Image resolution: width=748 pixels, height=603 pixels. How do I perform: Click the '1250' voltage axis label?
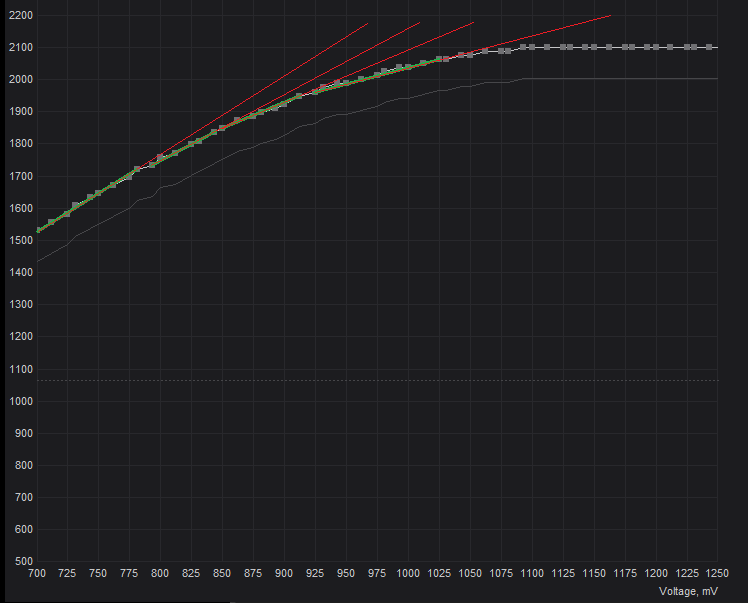point(717,573)
